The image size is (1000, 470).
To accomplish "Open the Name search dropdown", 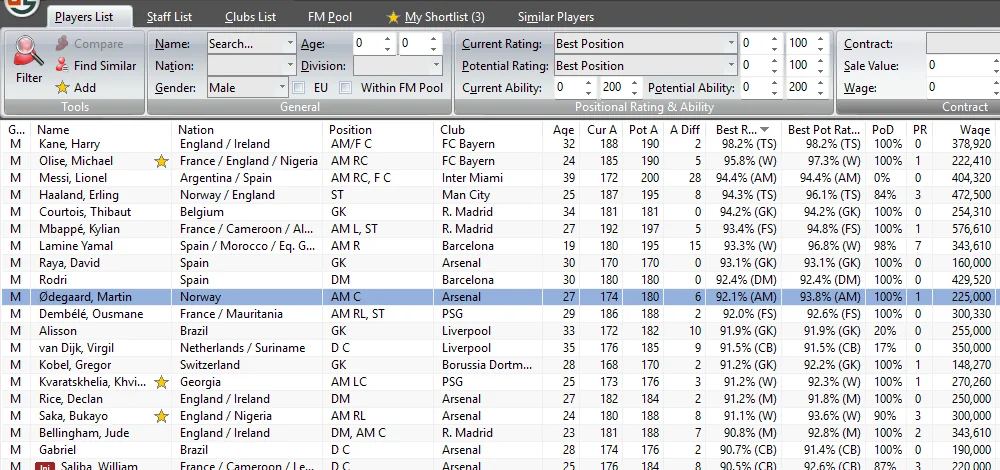I will (291, 44).
